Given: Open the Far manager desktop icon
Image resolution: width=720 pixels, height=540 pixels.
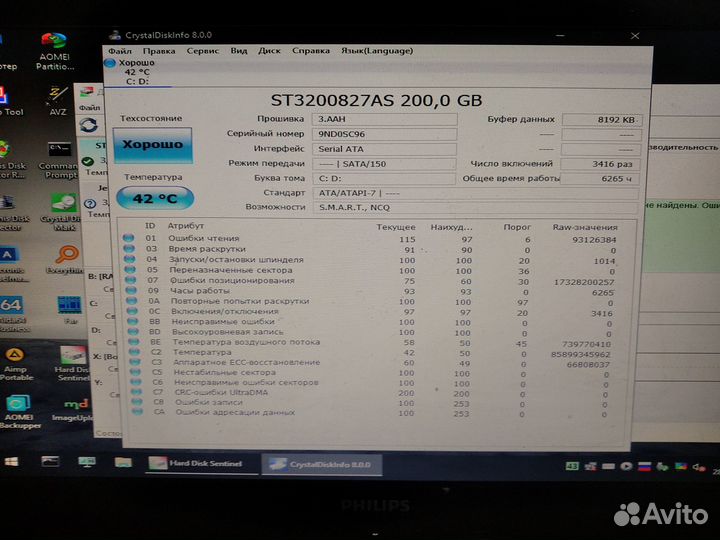Looking at the screenshot, I should (x=70, y=310).
